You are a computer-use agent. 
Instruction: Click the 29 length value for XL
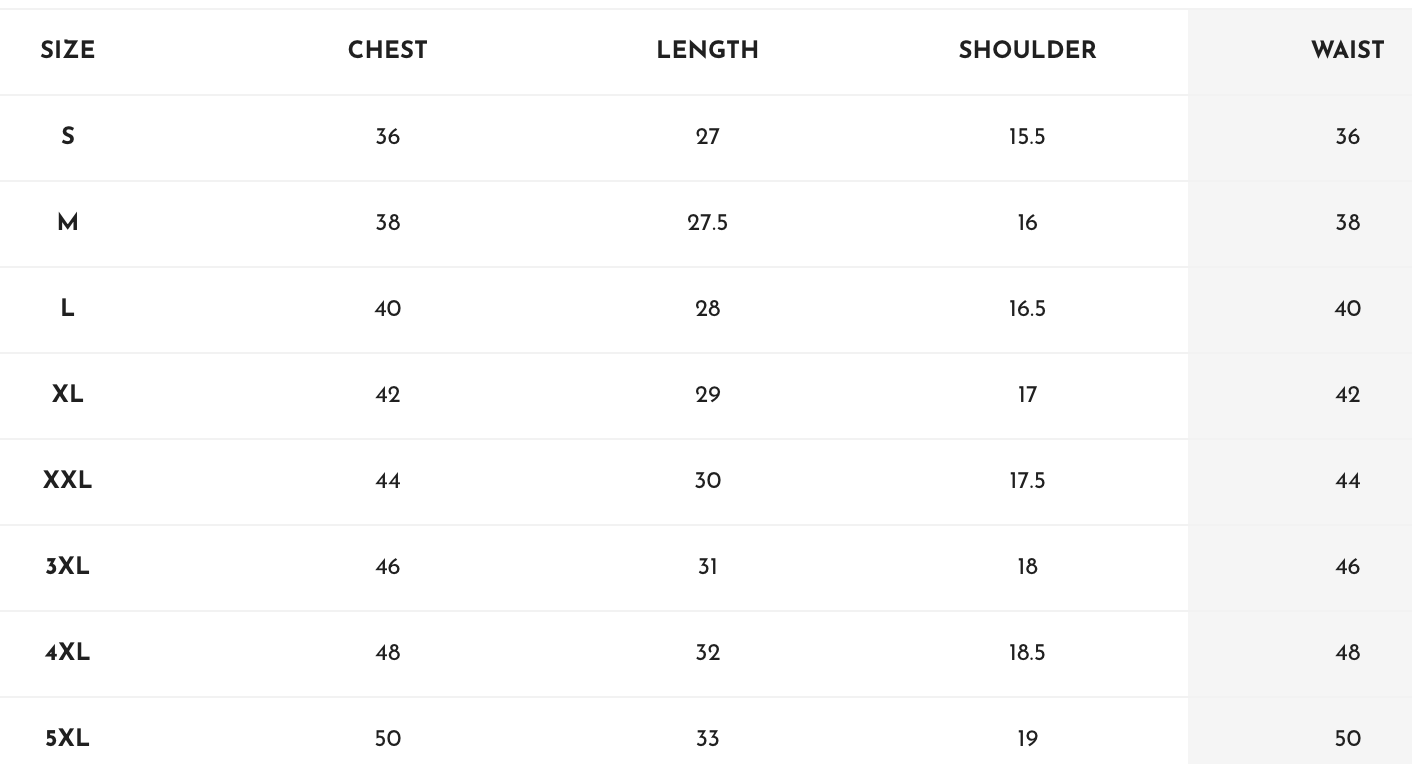pos(708,394)
